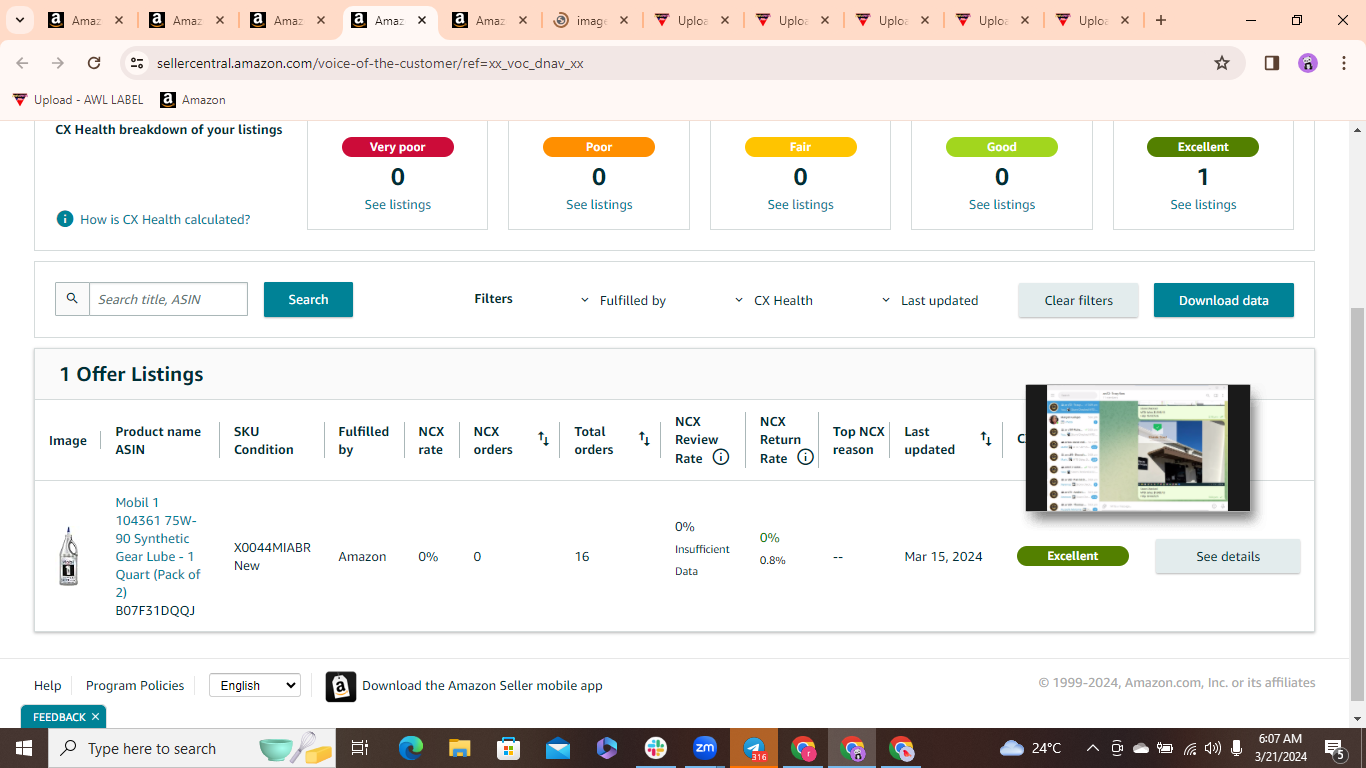Open the Chrome profile avatar menu
This screenshot has height=768, width=1366.
pos(1308,63)
